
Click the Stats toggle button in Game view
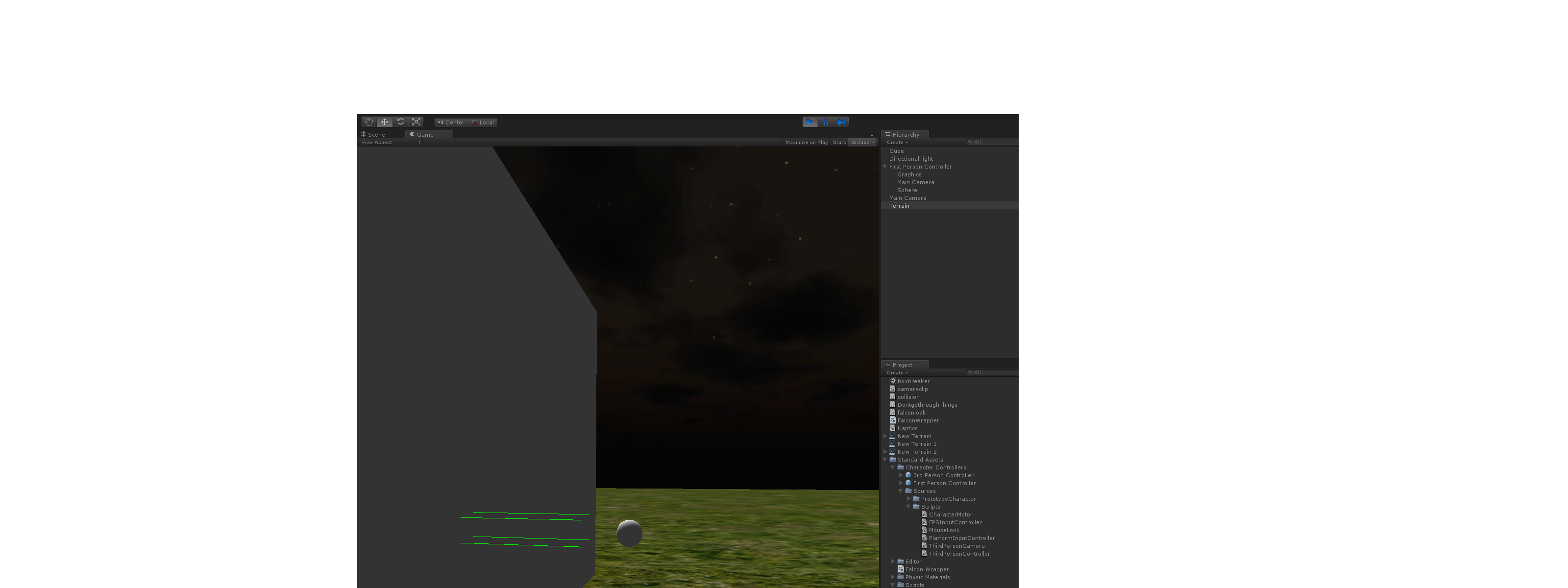coord(840,142)
